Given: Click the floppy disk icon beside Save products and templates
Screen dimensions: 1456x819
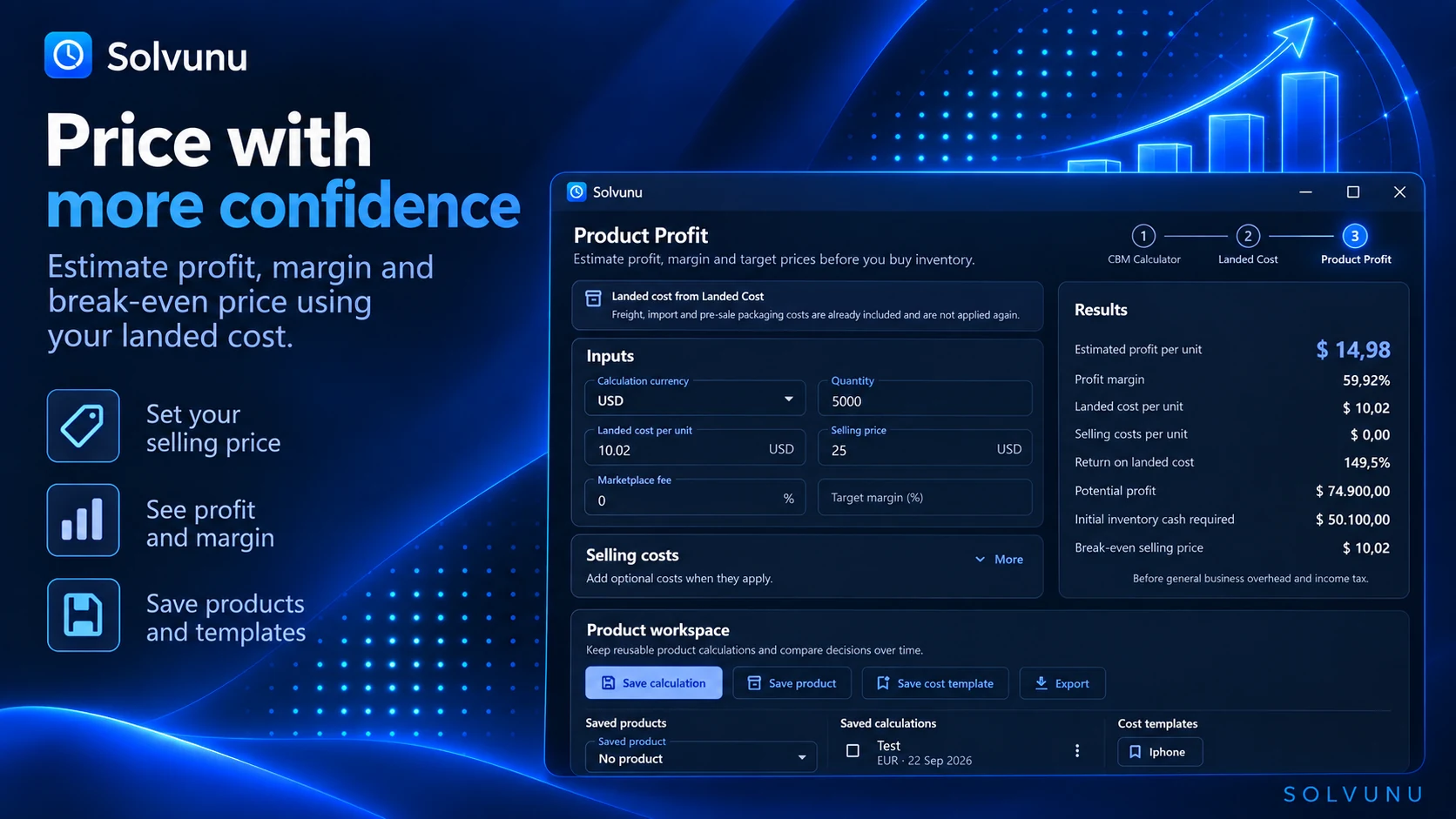Looking at the screenshot, I should [83, 614].
